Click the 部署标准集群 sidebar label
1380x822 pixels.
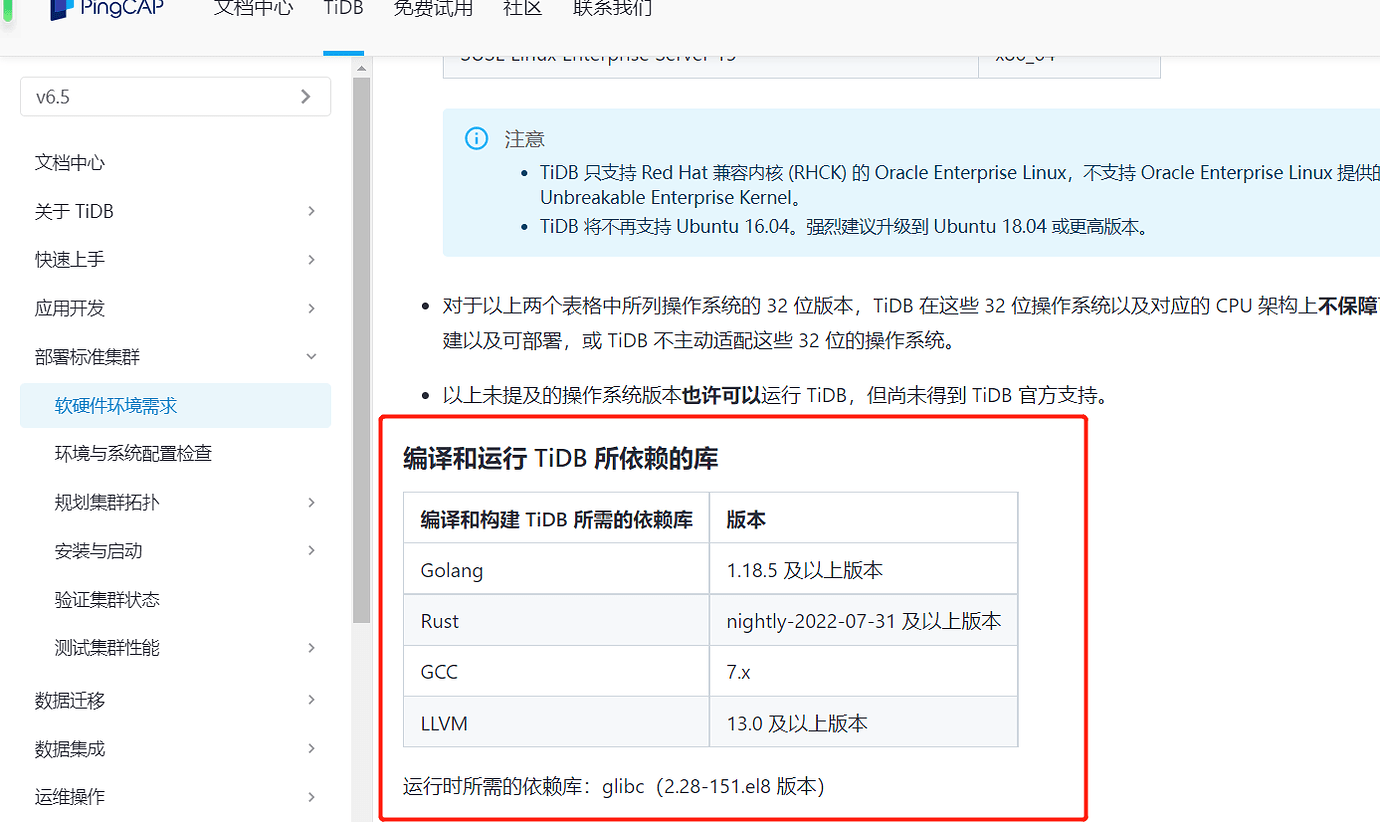tap(88, 357)
